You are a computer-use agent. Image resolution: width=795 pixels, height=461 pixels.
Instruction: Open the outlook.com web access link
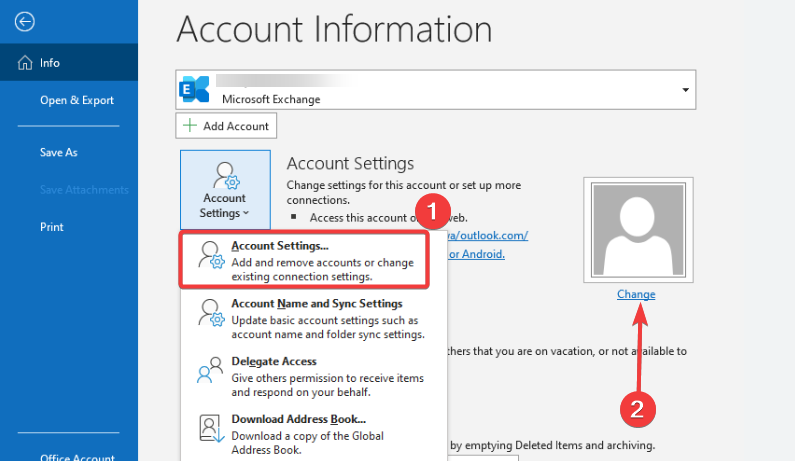point(487,235)
